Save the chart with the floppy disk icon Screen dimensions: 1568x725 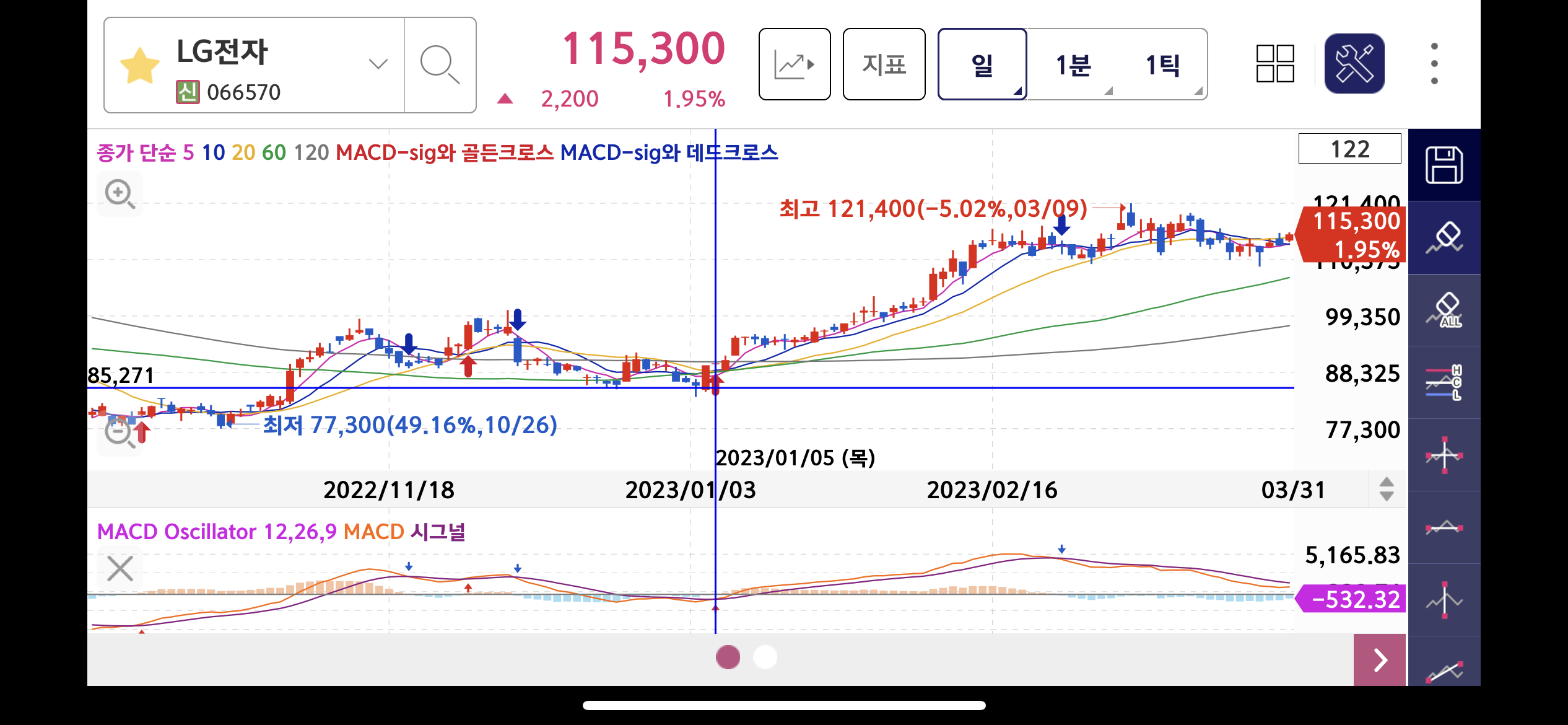1444,165
